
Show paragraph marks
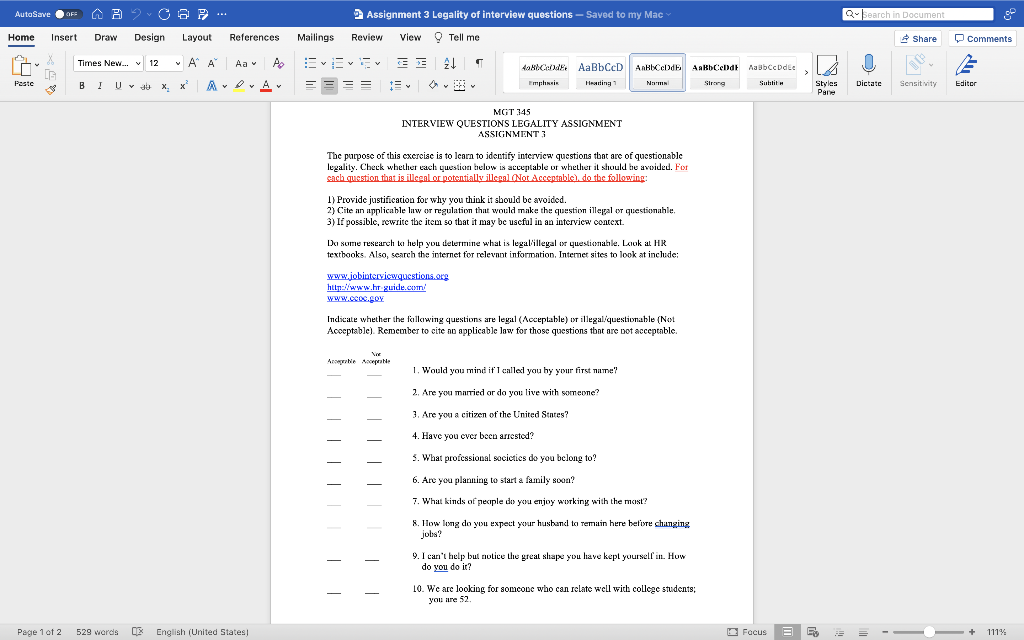[x=479, y=62]
